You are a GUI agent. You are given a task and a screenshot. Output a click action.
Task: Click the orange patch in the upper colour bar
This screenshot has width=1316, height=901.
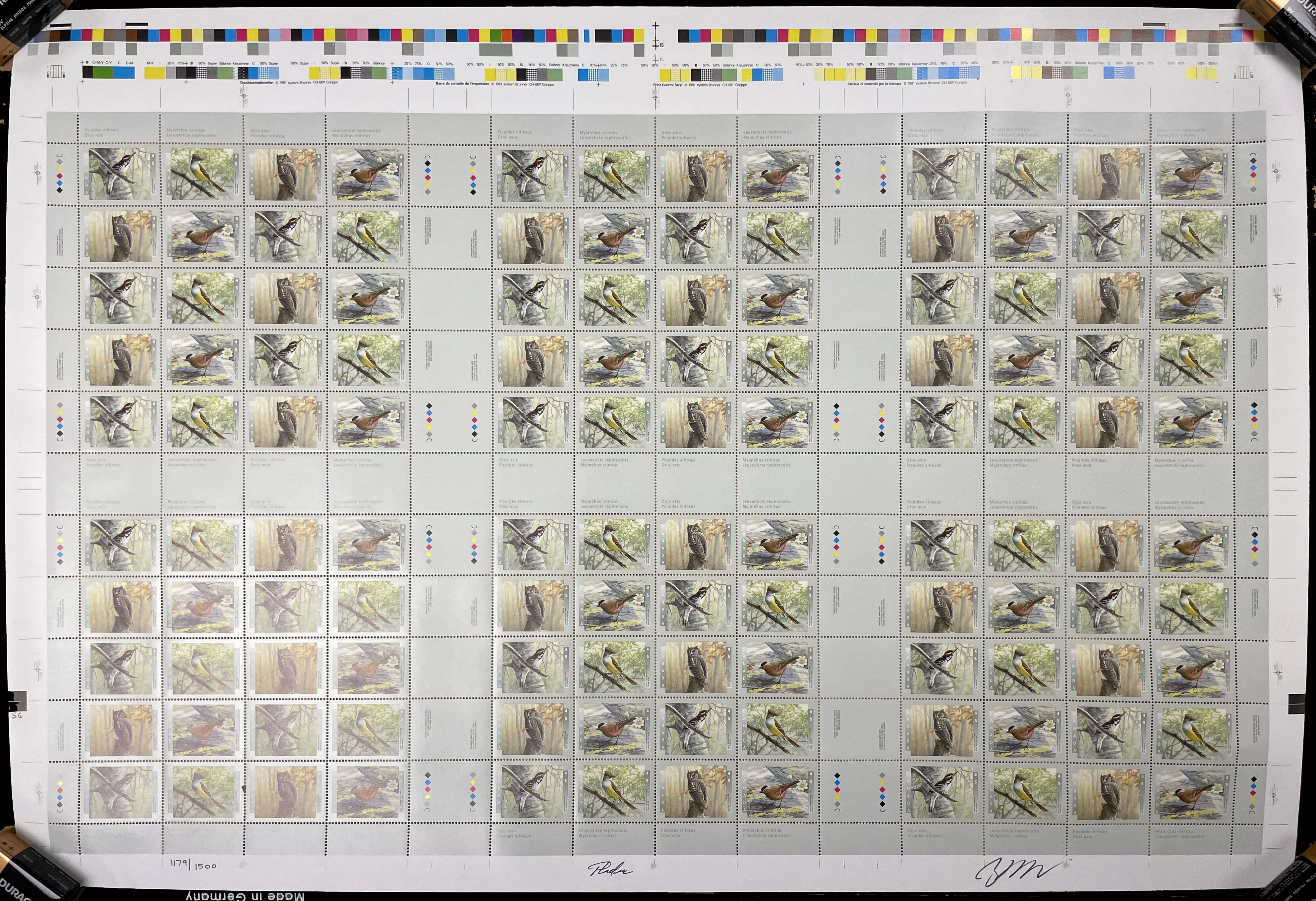point(506,36)
